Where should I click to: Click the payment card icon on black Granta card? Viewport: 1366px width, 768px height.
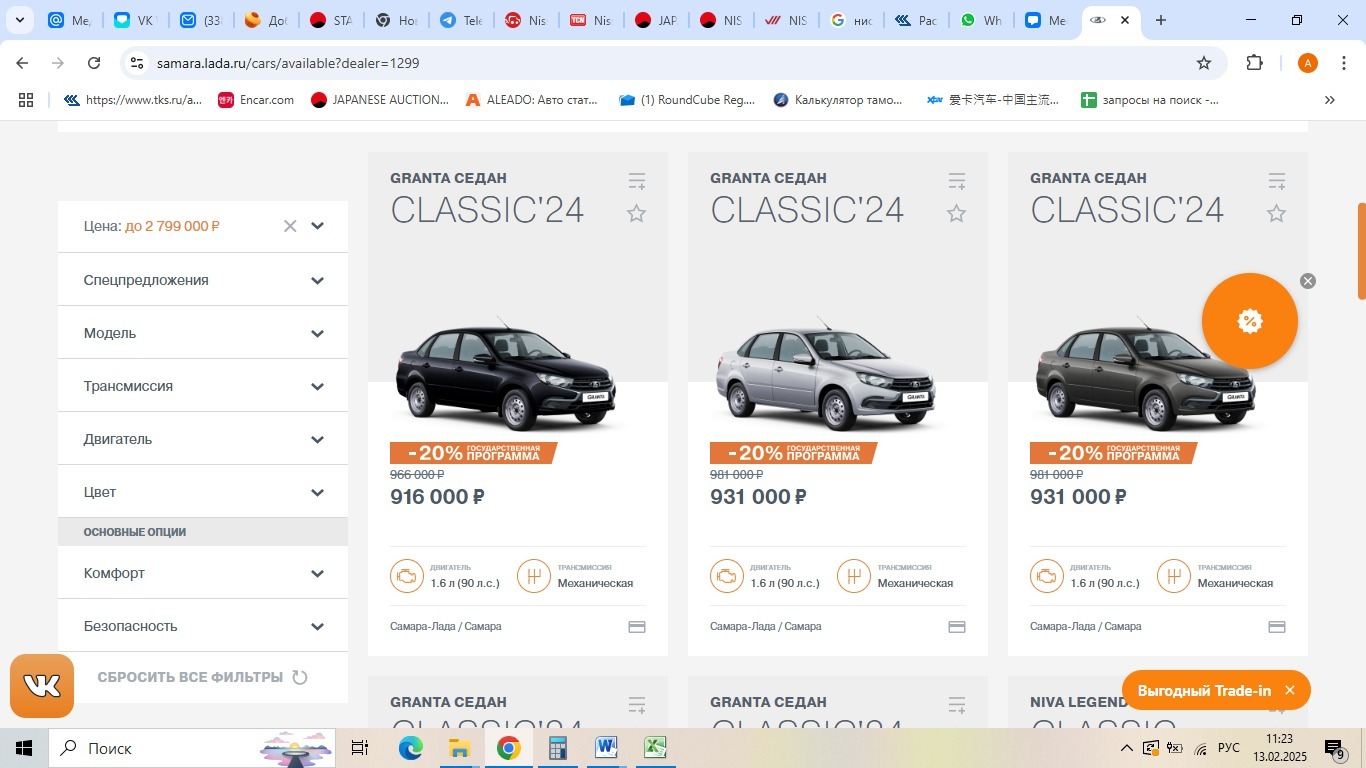637,627
